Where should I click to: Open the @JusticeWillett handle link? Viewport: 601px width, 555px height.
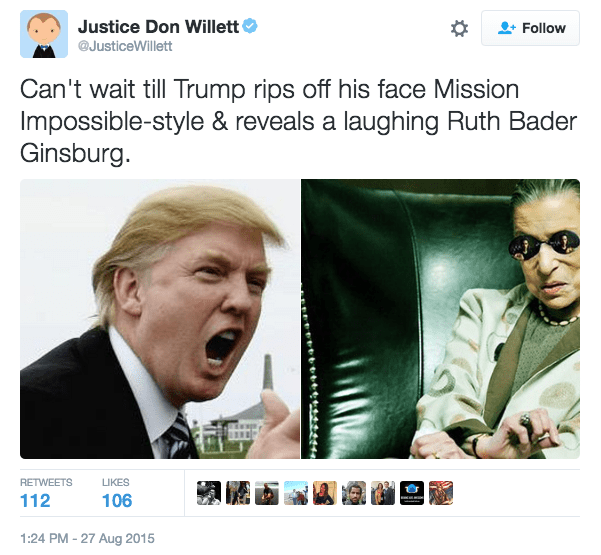tap(125, 46)
